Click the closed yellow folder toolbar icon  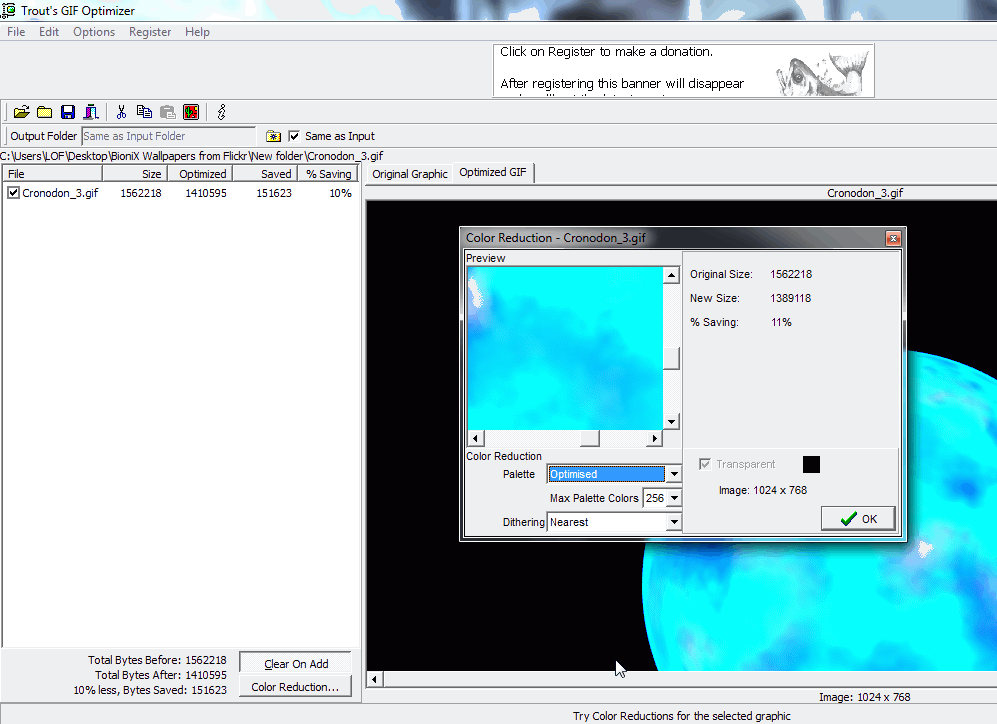click(45, 113)
